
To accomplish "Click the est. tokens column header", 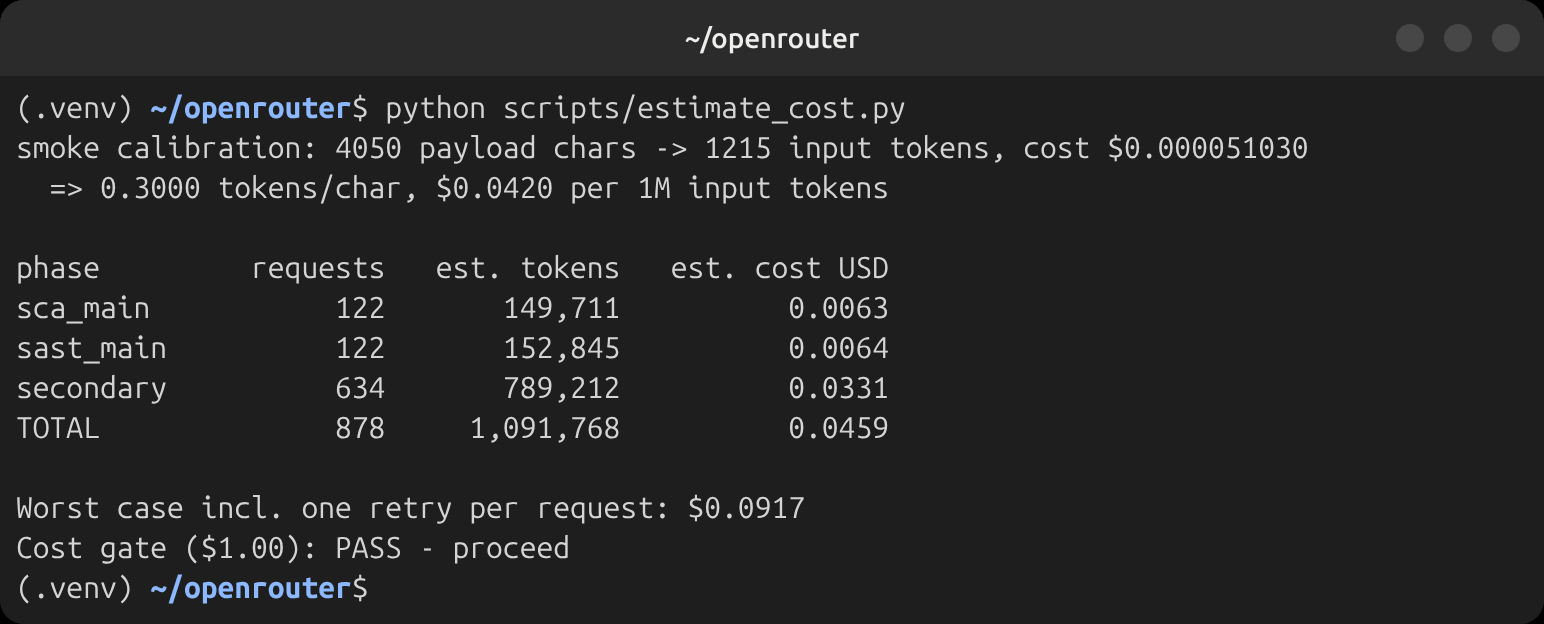I will [x=528, y=268].
